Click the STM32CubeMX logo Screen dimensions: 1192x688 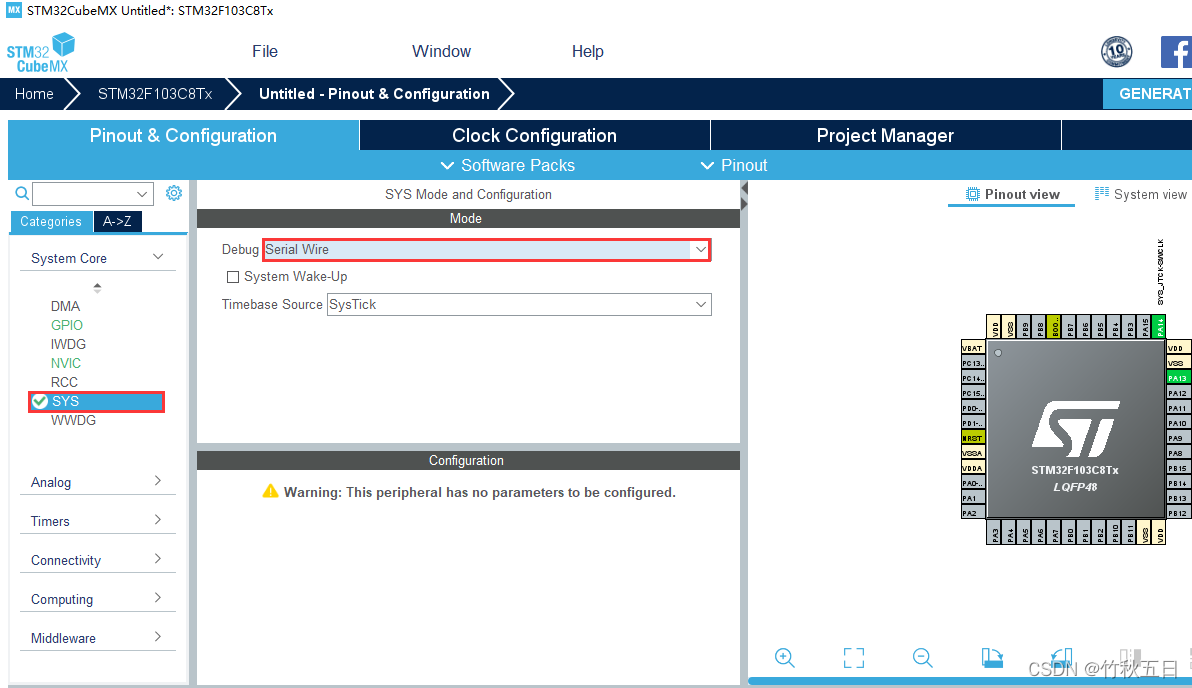tap(41, 52)
